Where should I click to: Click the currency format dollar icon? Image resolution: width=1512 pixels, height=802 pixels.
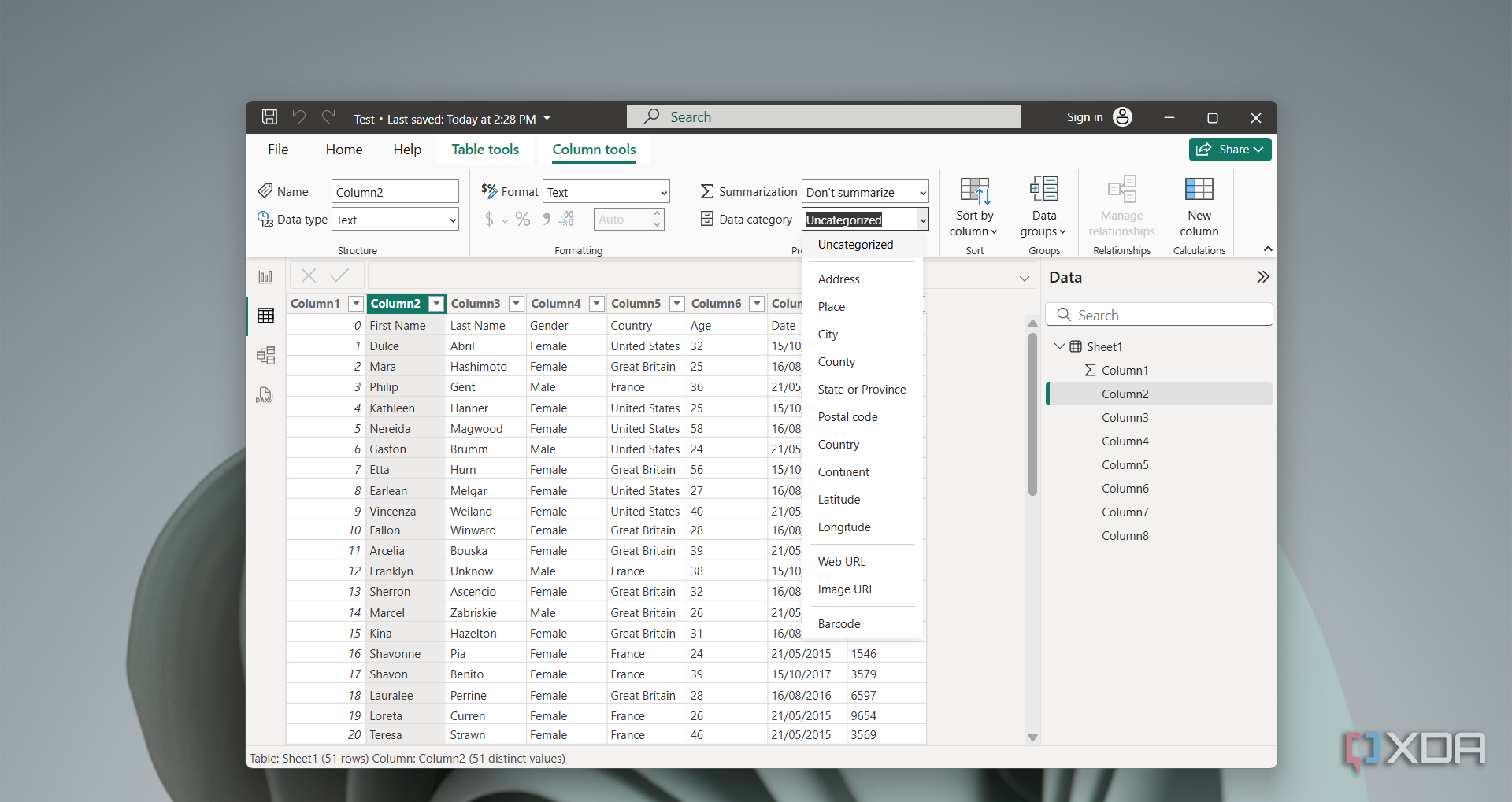pyautogui.click(x=489, y=220)
